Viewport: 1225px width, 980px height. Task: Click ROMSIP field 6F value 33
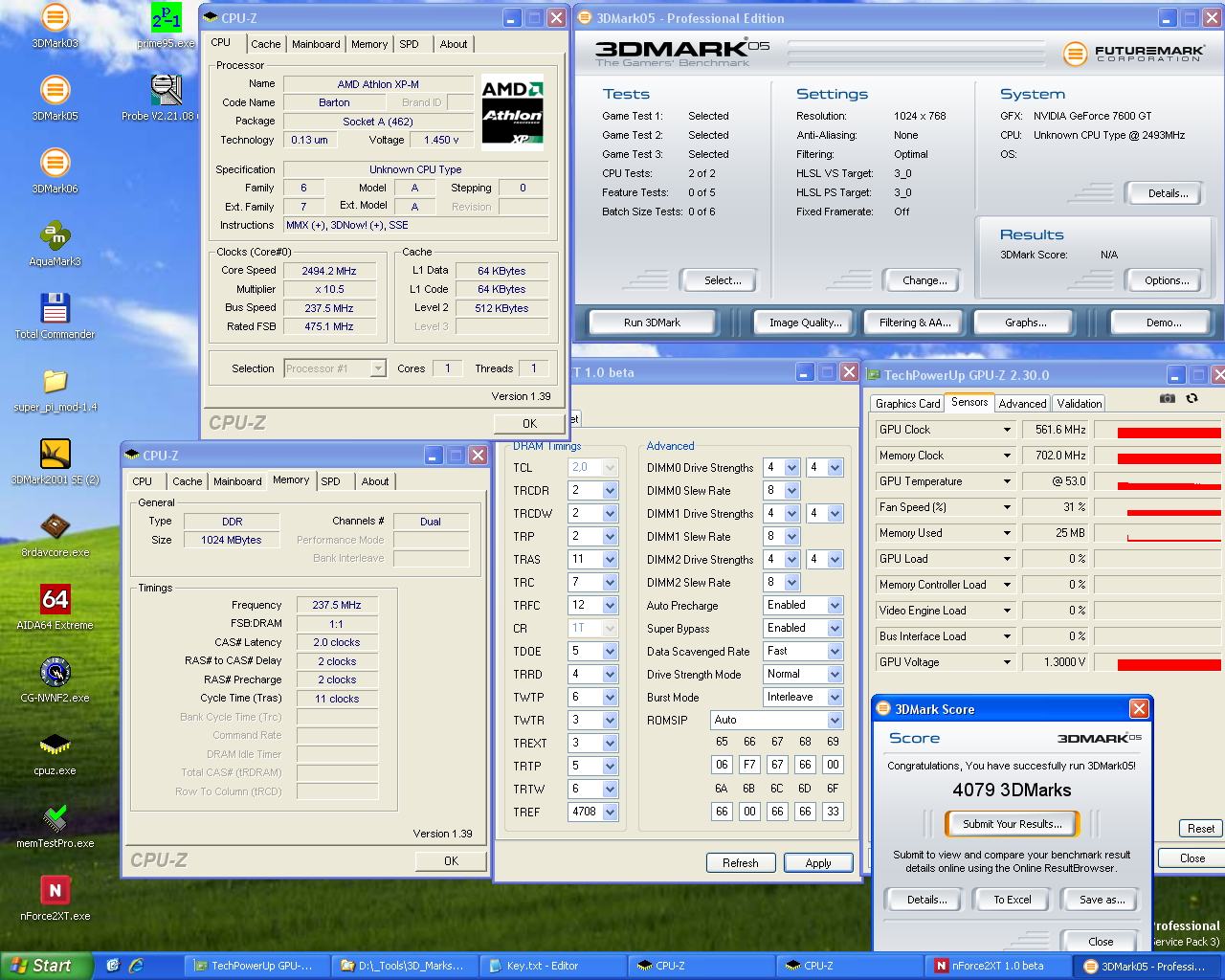pos(833,812)
